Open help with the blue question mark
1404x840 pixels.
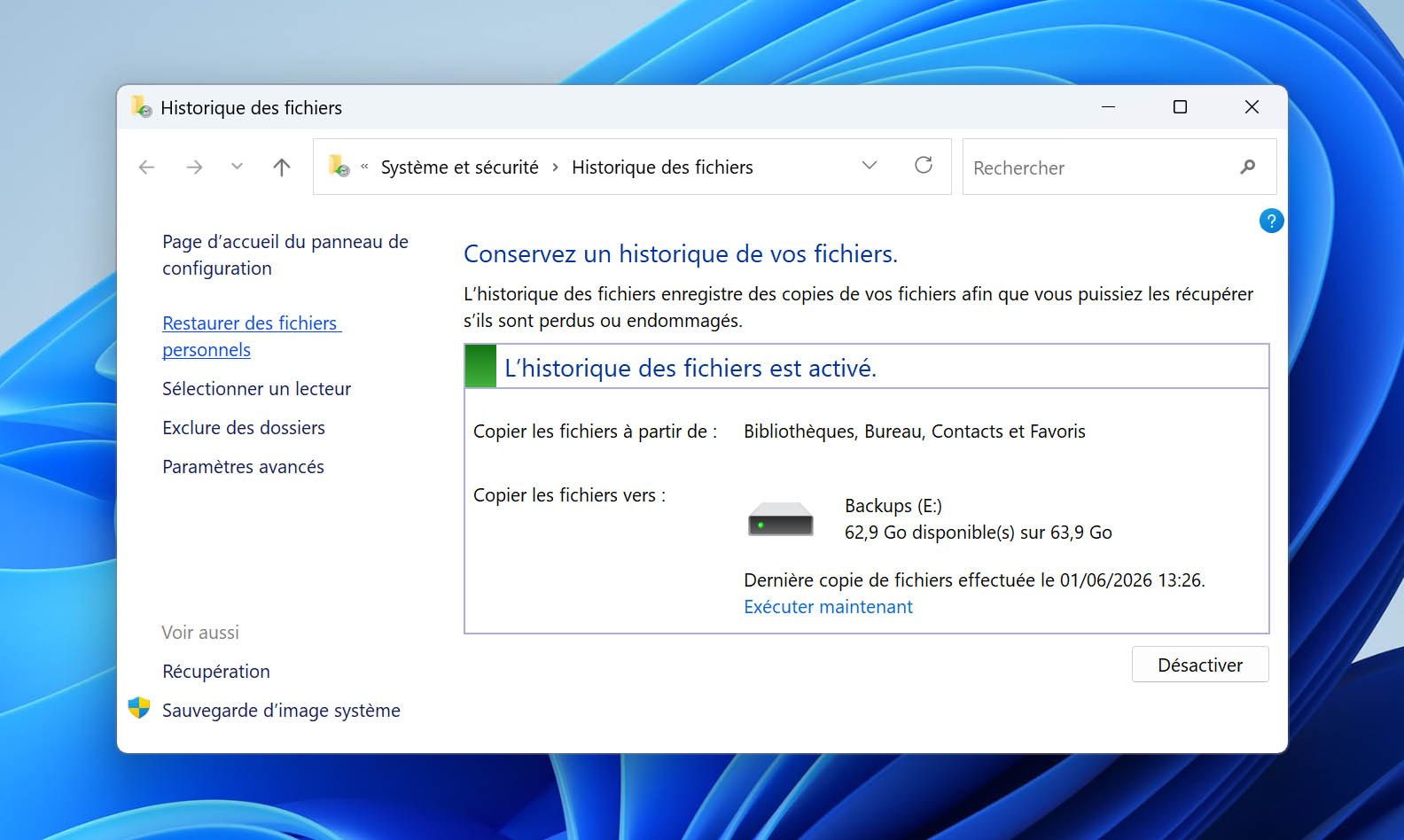pyautogui.click(x=1271, y=221)
